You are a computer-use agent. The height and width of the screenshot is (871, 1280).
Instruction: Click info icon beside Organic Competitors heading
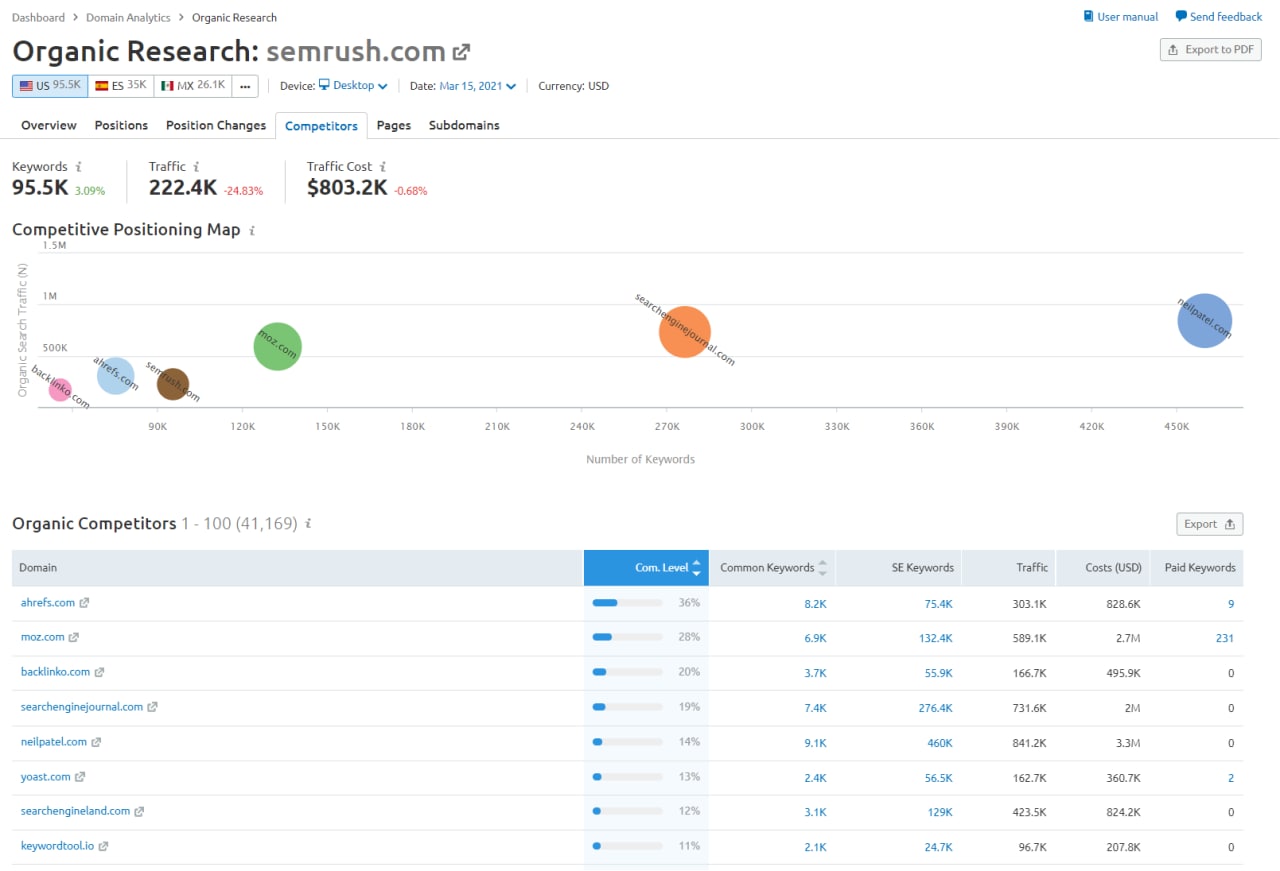[x=309, y=524]
